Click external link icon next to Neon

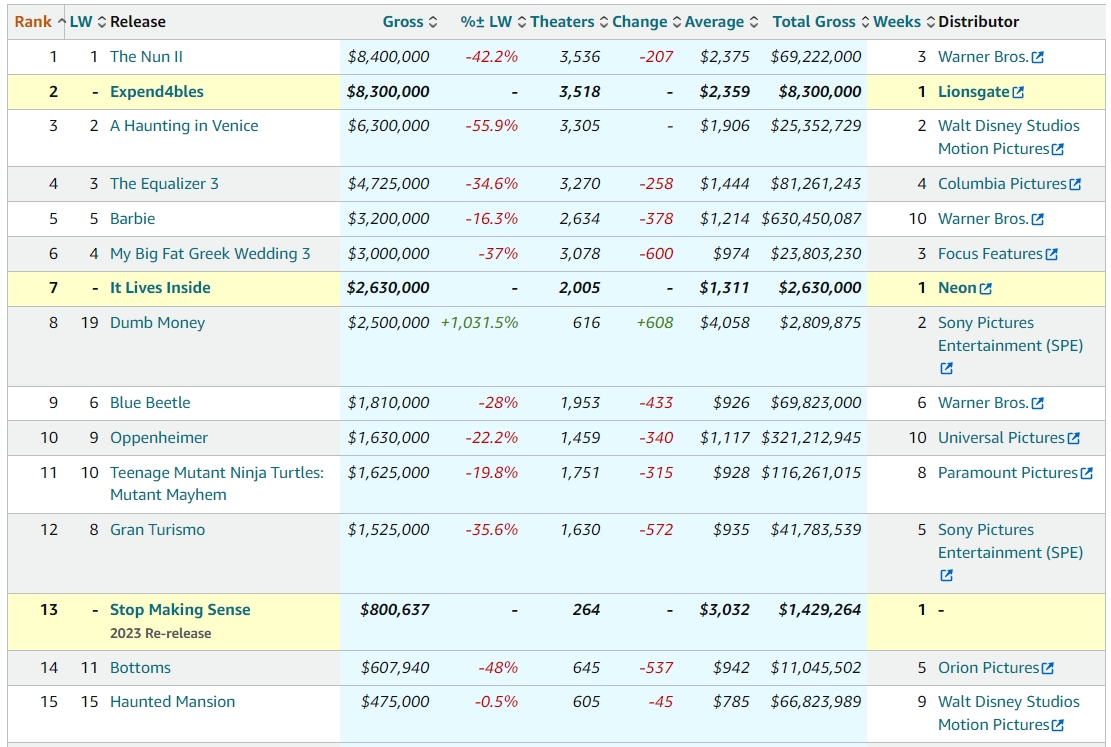(x=986, y=288)
